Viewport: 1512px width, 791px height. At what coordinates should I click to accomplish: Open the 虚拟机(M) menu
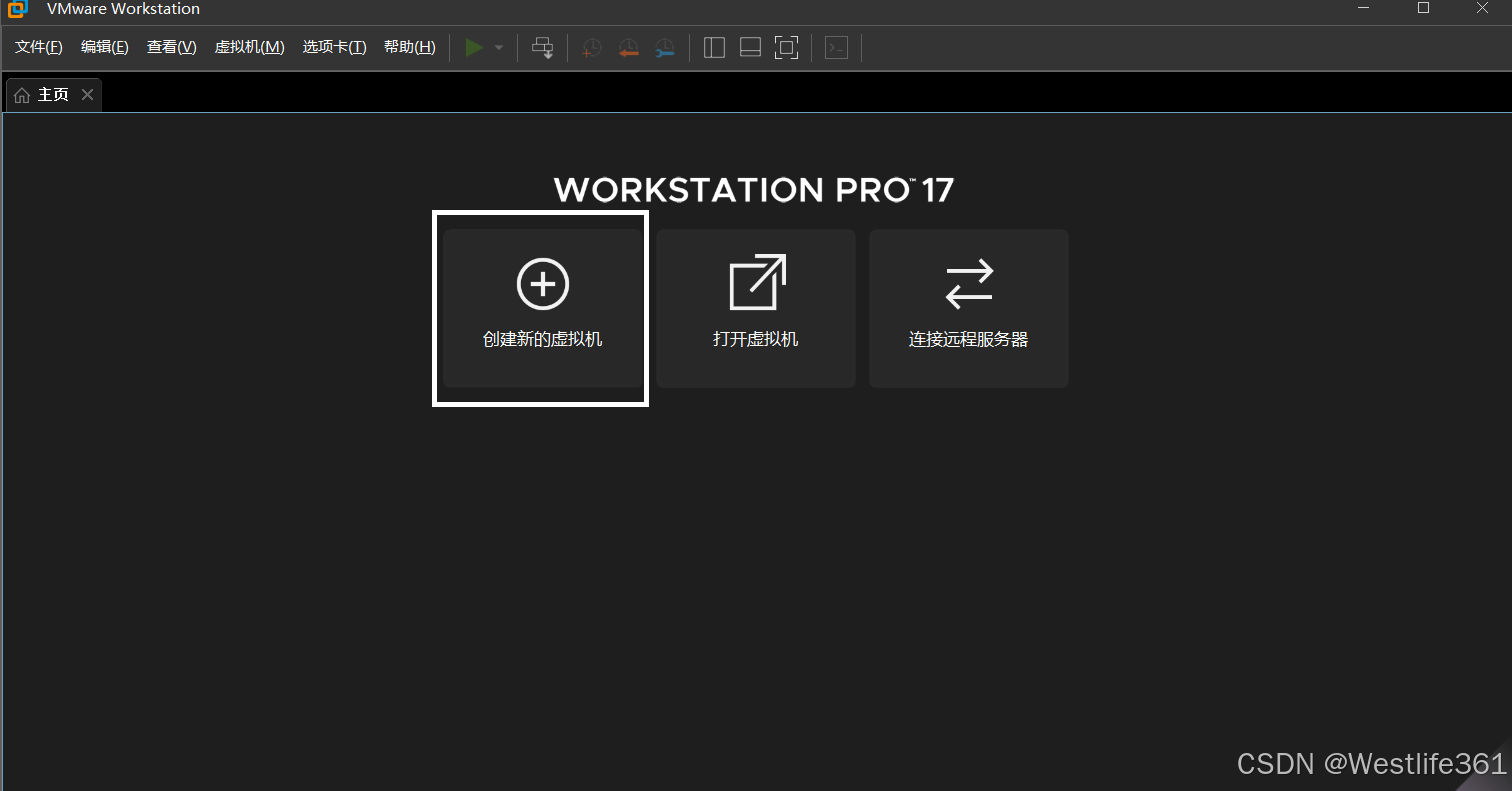tap(249, 46)
